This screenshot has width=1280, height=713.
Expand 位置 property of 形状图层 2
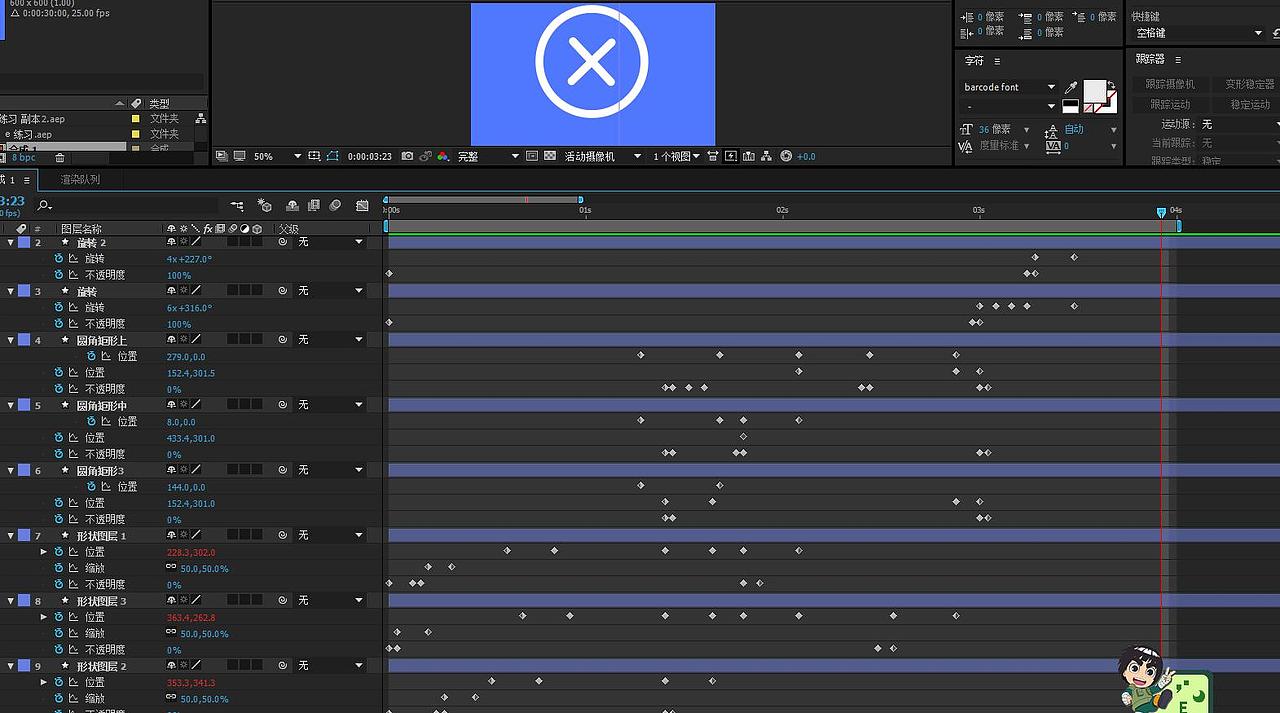click(43, 682)
